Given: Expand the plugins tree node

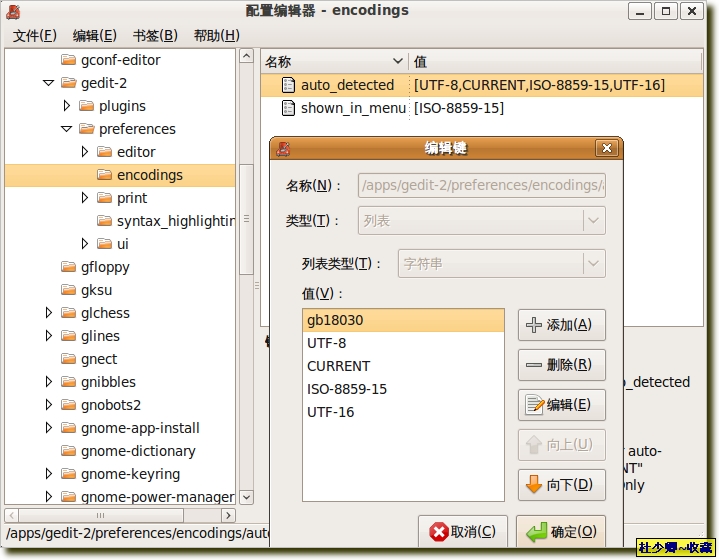Looking at the screenshot, I should pyautogui.click(x=66, y=106).
